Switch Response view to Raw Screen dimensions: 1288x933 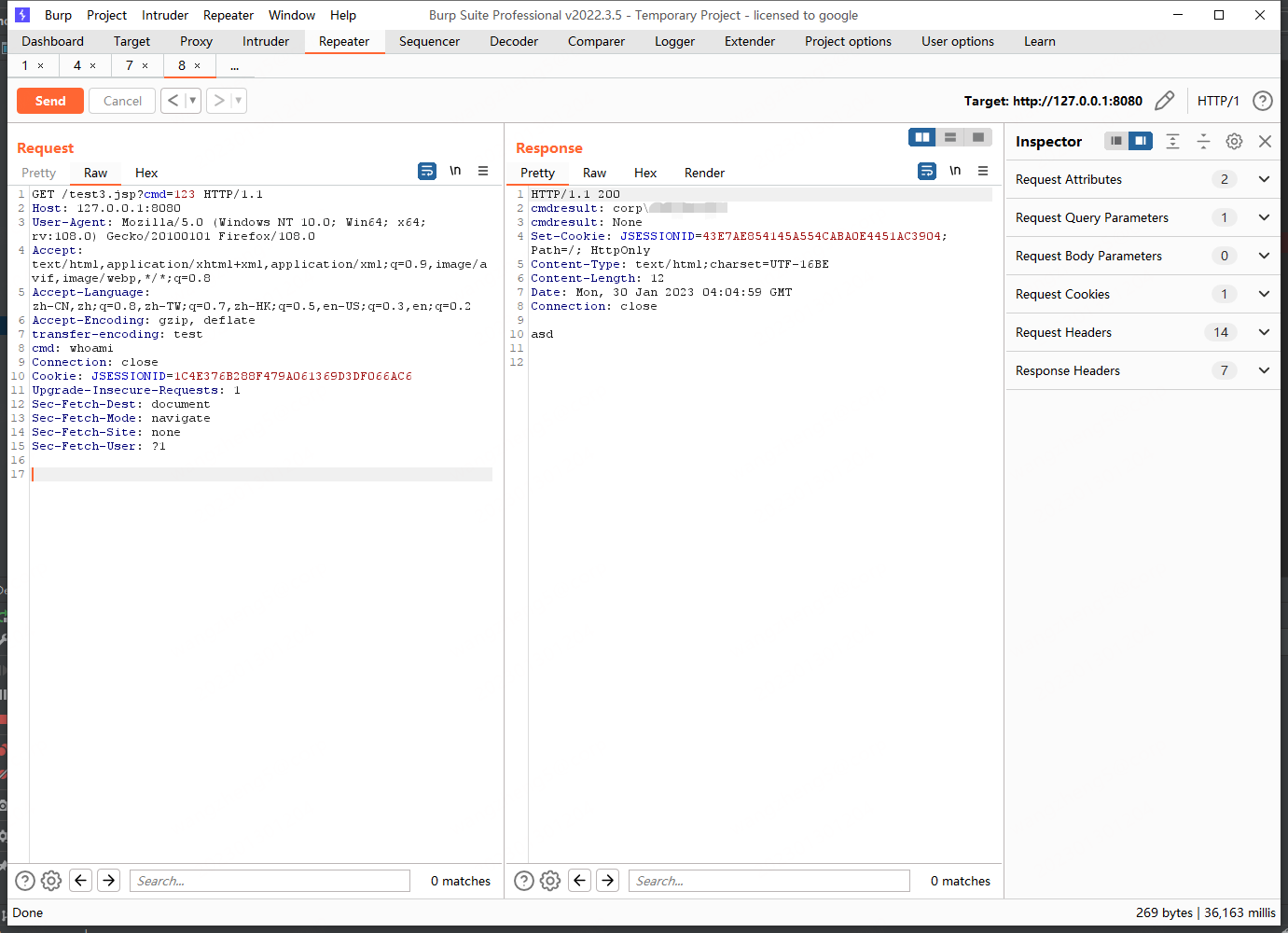point(594,173)
